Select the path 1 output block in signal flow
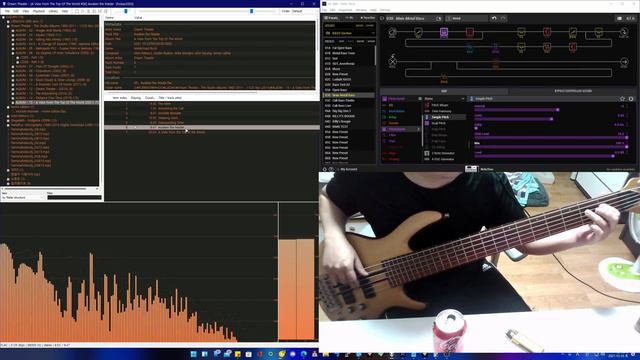 [x=624, y=32]
